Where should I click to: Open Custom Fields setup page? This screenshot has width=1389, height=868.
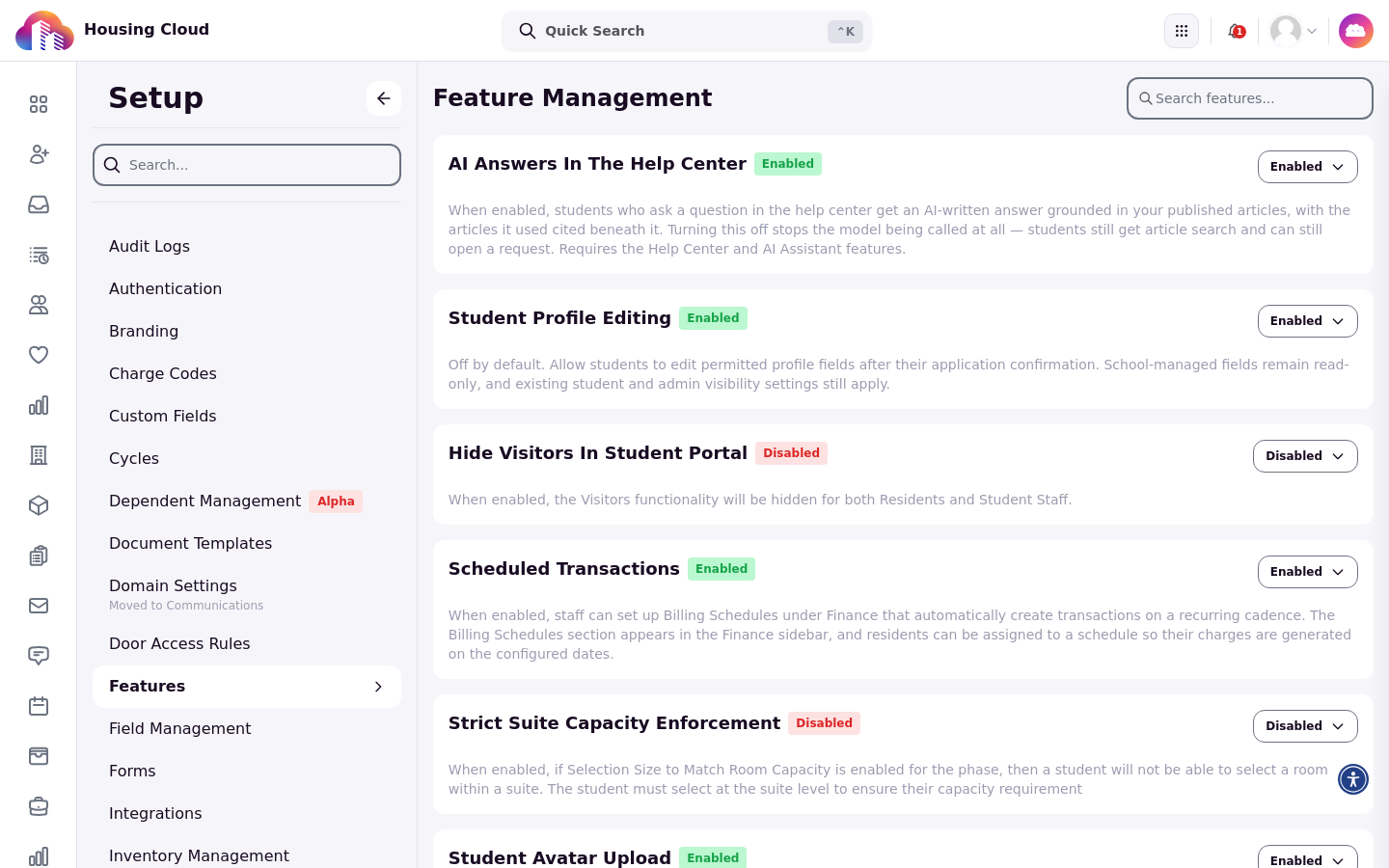(x=162, y=417)
